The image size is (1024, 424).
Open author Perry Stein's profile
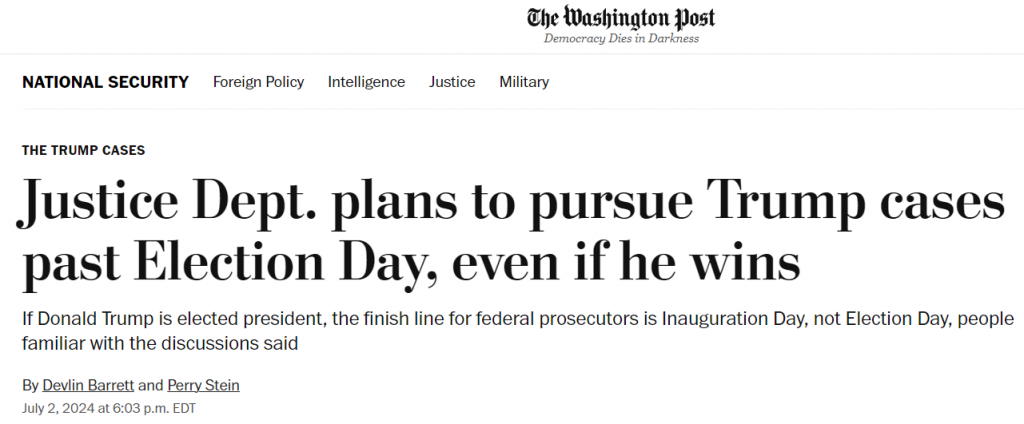pos(203,385)
